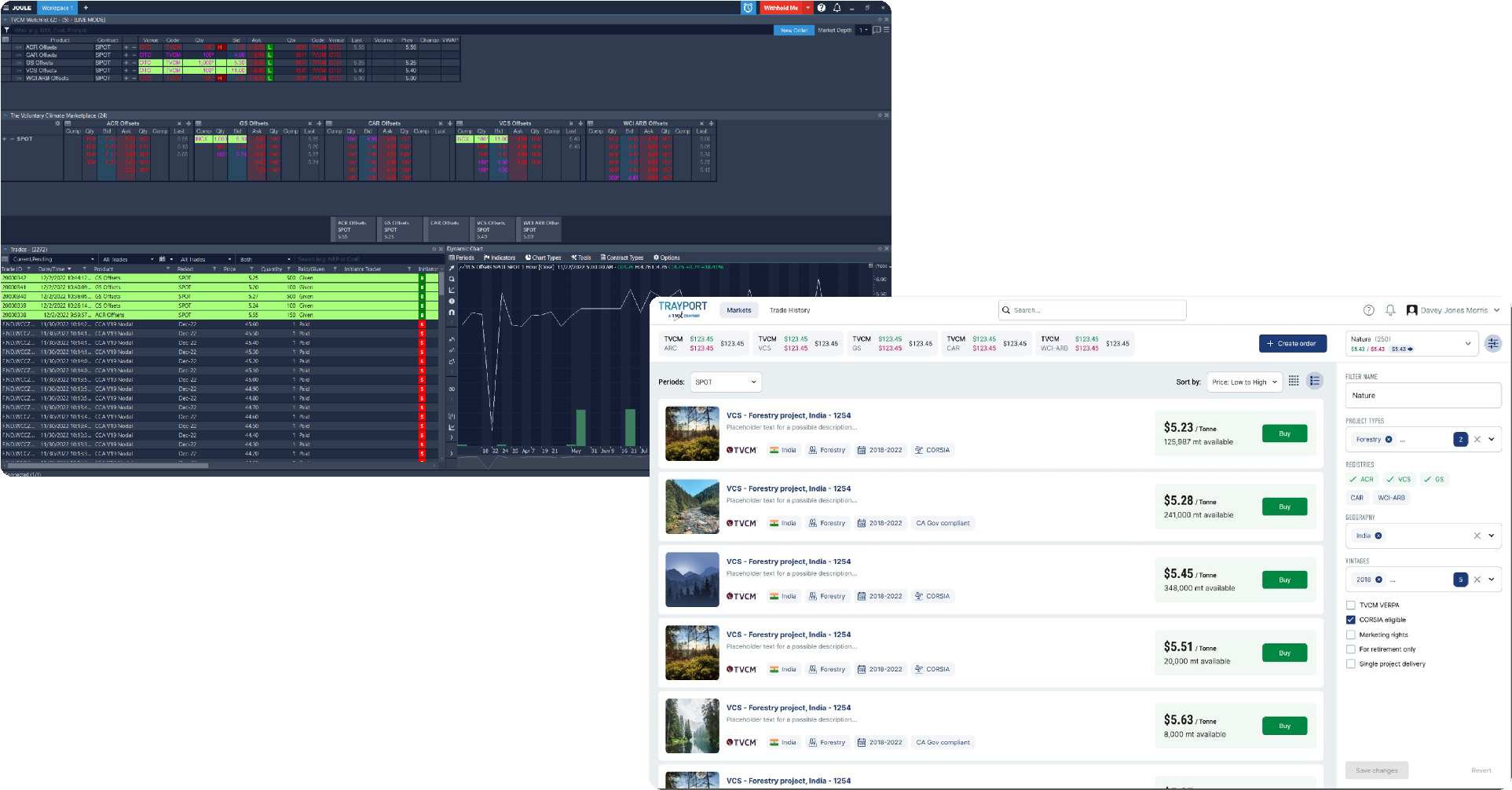The width and height of the screenshot is (1512, 790).
Task: Click the Trayport logo
Action: pyautogui.click(x=683, y=309)
